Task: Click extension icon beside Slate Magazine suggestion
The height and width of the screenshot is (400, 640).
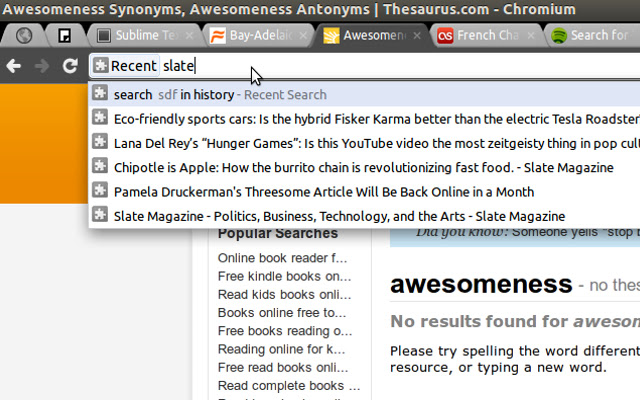Action: coord(100,215)
